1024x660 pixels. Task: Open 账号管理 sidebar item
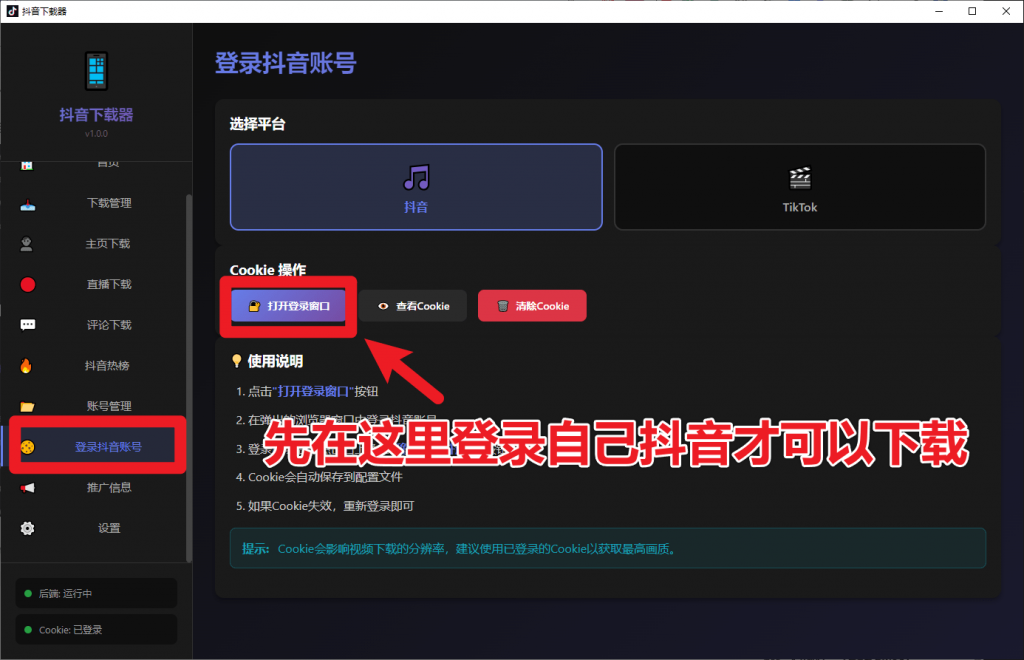(x=97, y=406)
